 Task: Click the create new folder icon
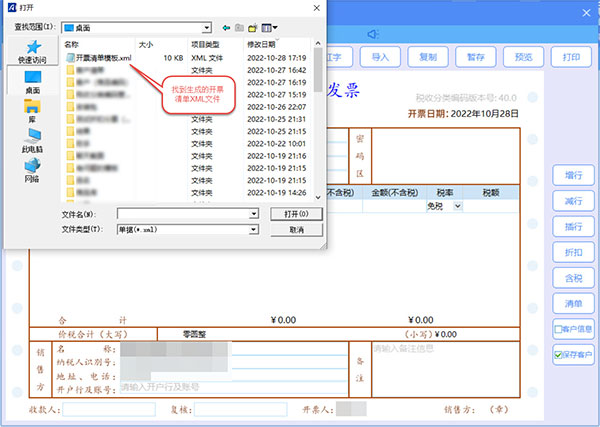coord(254,27)
